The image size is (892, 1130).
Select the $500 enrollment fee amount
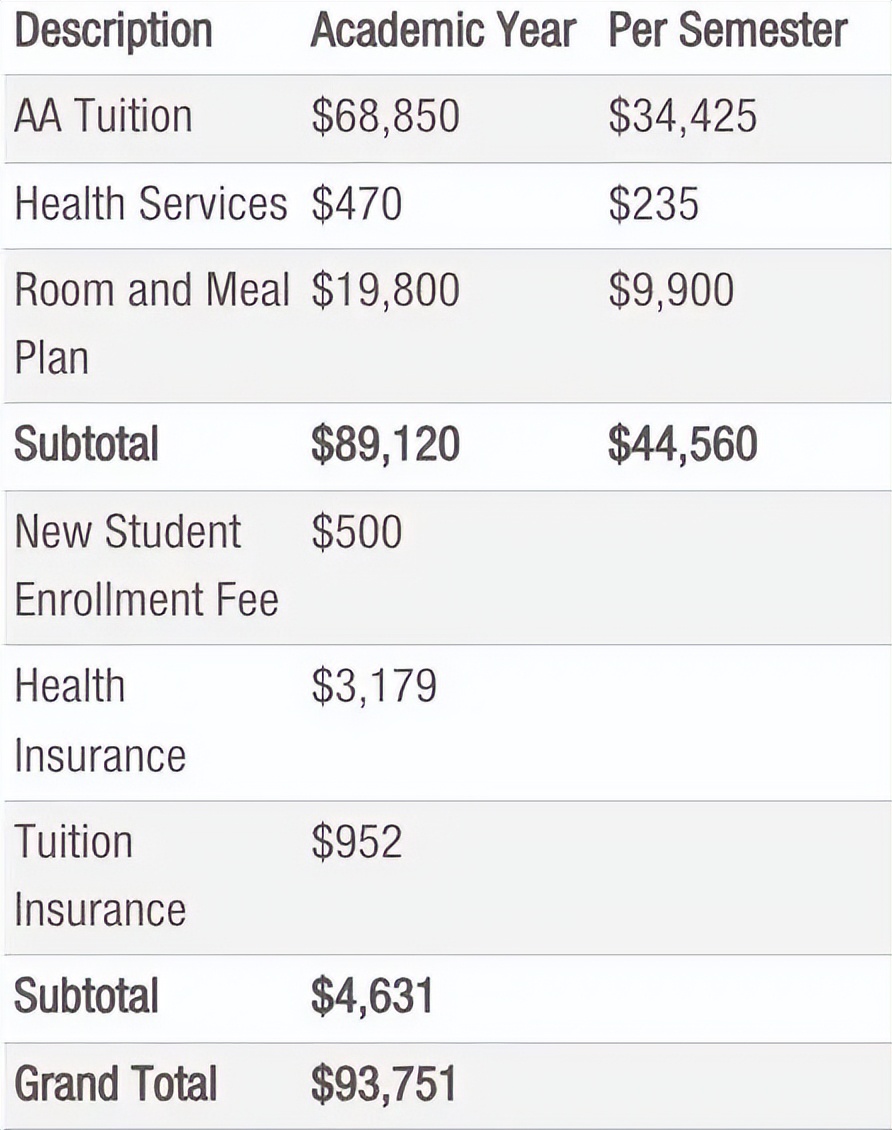click(356, 532)
